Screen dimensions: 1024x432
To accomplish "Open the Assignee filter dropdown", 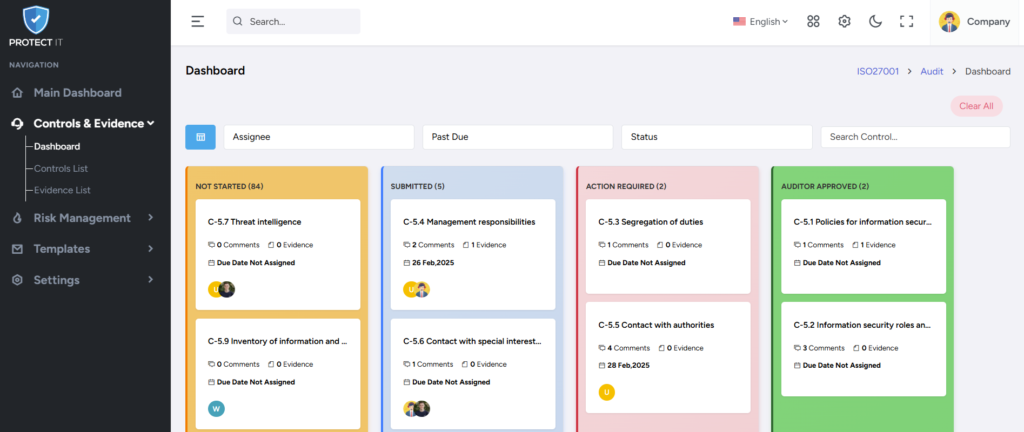I will tap(319, 137).
